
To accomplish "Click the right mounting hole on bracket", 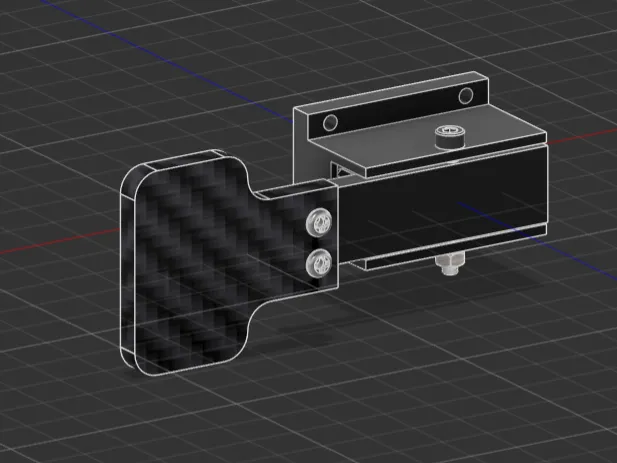I will pyautogui.click(x=466, y=96).
